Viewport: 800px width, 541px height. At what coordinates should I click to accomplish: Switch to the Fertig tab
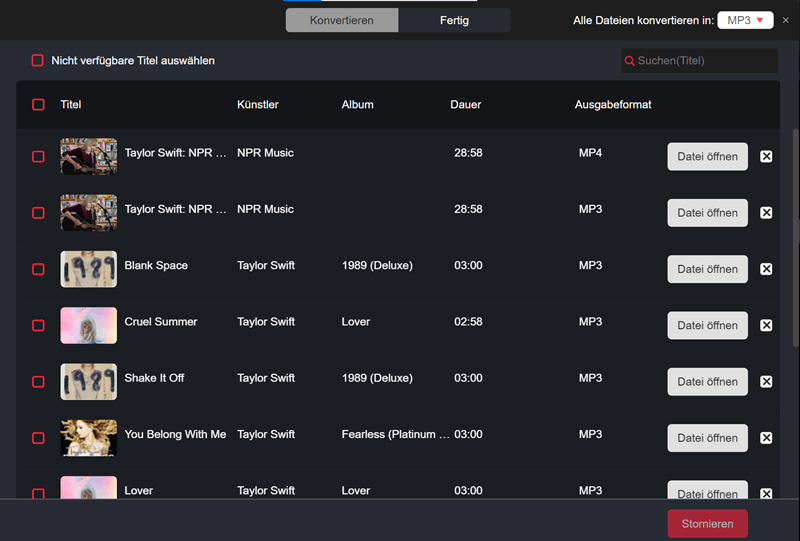454,20
